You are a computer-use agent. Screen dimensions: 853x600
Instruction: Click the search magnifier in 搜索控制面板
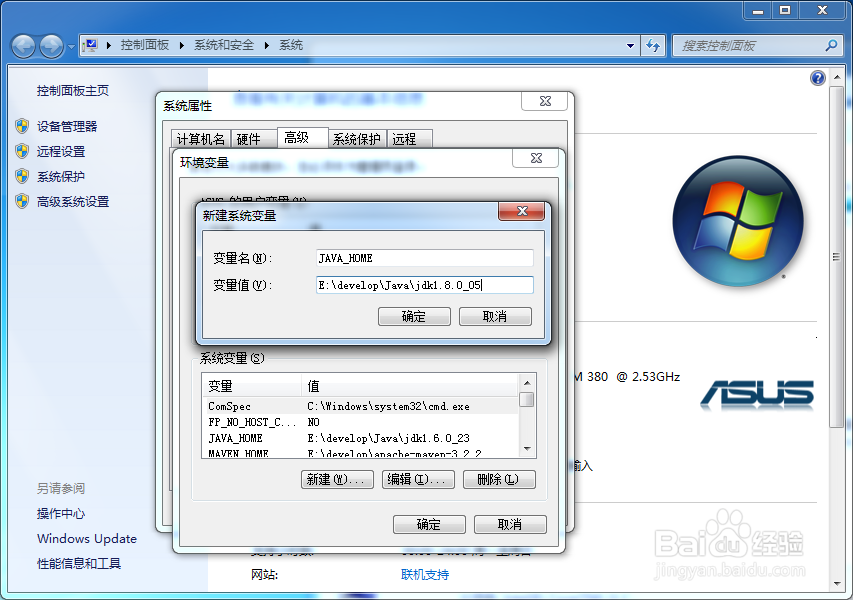tap(830, 45)
